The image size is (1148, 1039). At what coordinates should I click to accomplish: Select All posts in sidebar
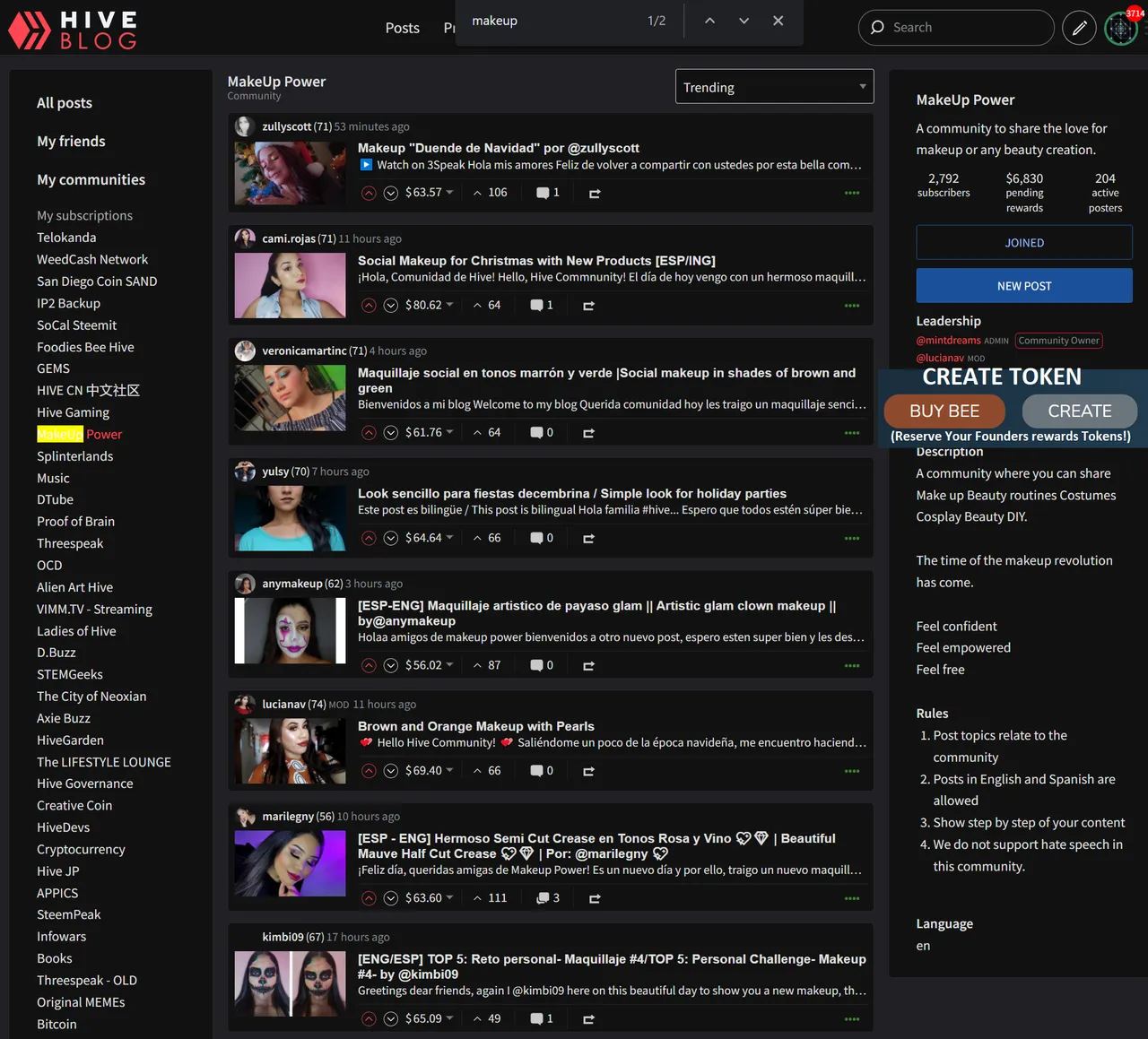[65, 103]
